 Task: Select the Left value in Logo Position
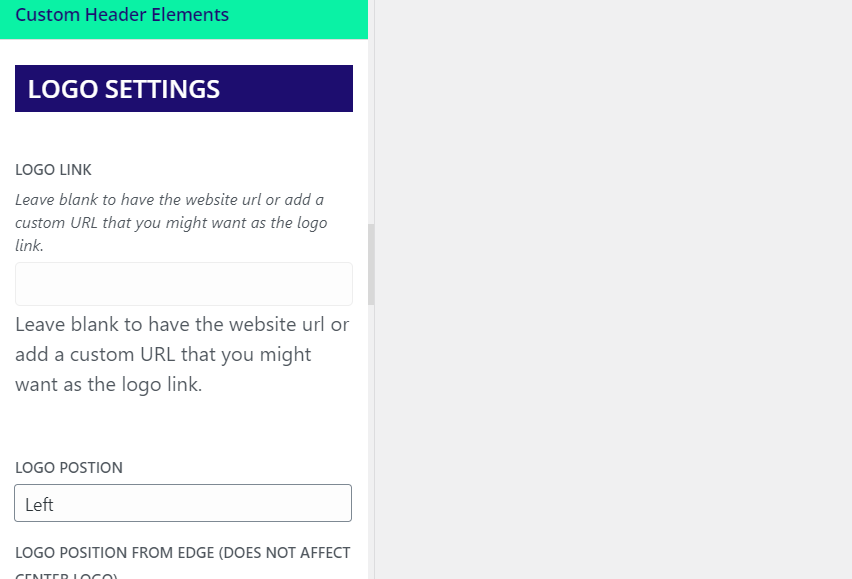[x=40, y=505]
